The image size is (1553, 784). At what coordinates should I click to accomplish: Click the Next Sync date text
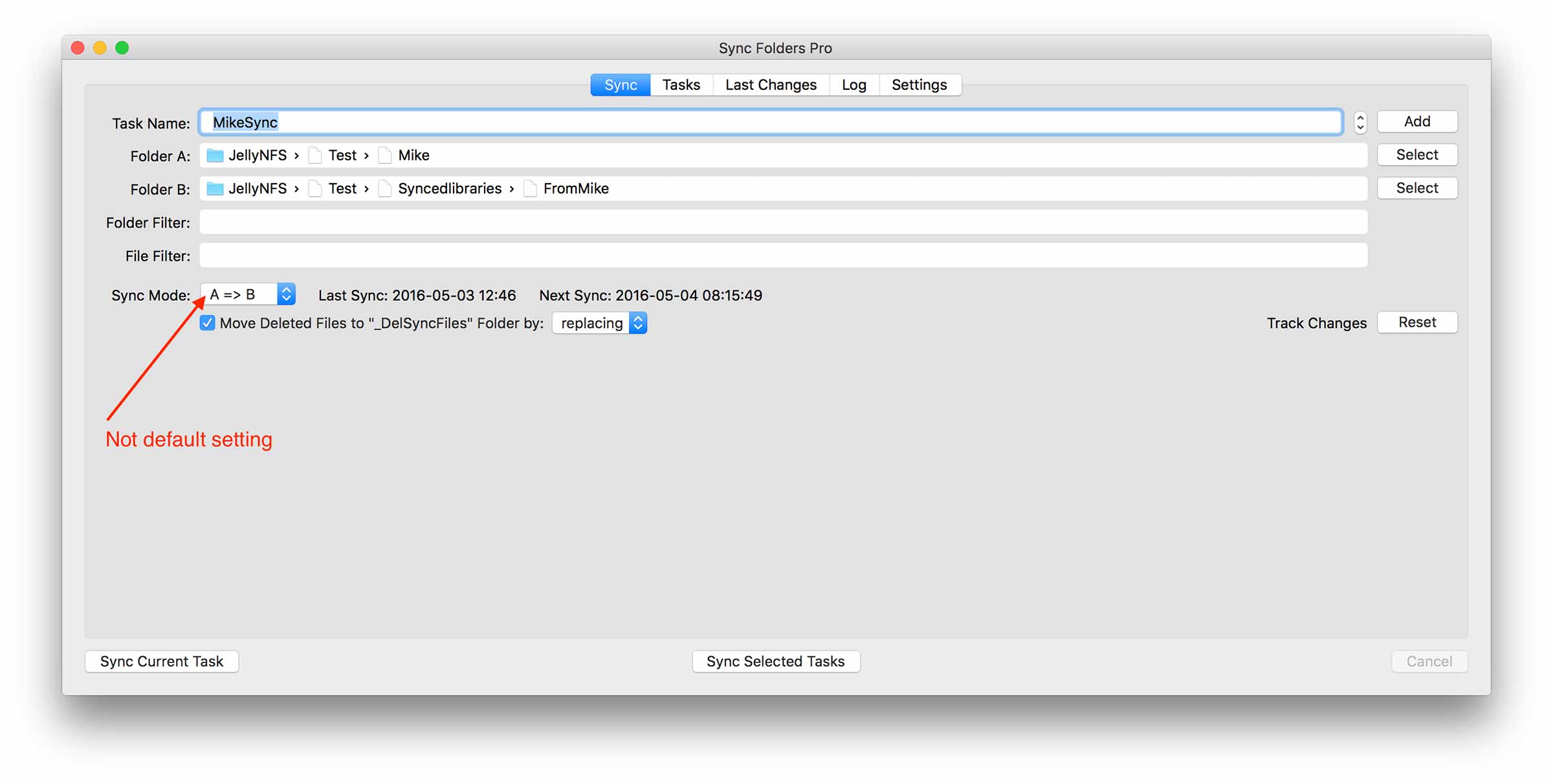coord(650,296)
